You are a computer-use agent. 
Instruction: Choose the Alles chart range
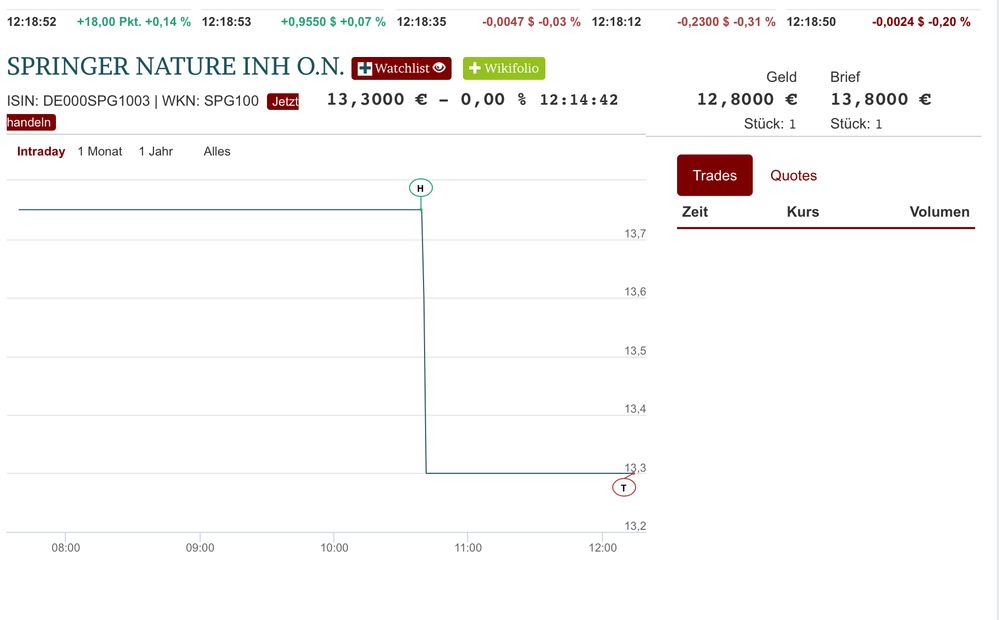click(x=217, y=152)
